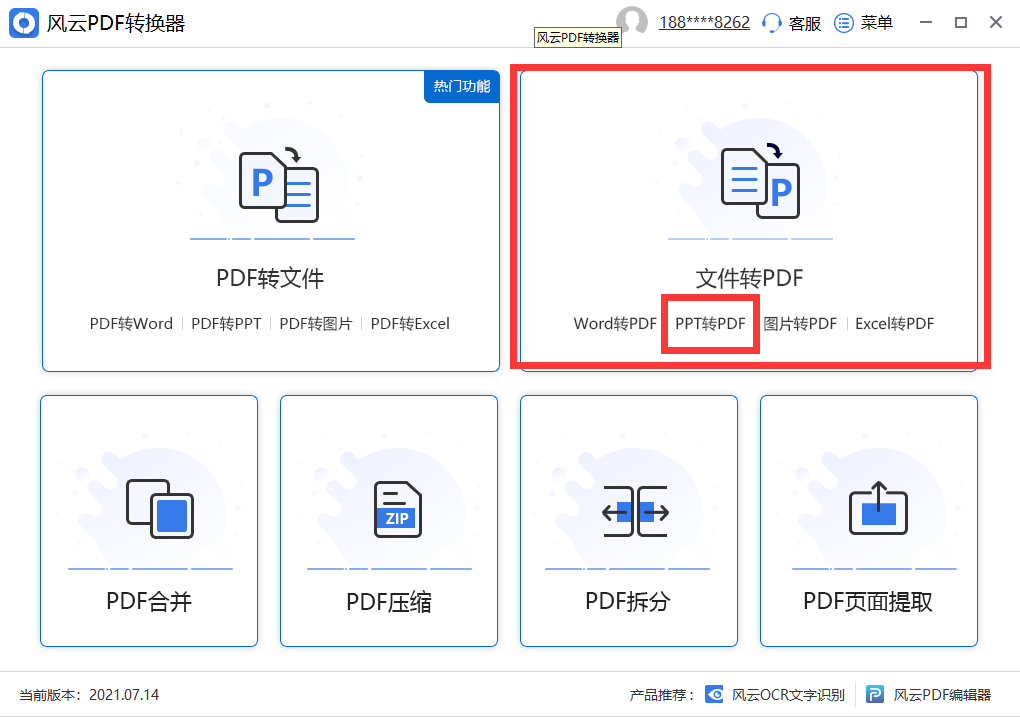Open the PDF页面提取 label

tap(868, 601)
